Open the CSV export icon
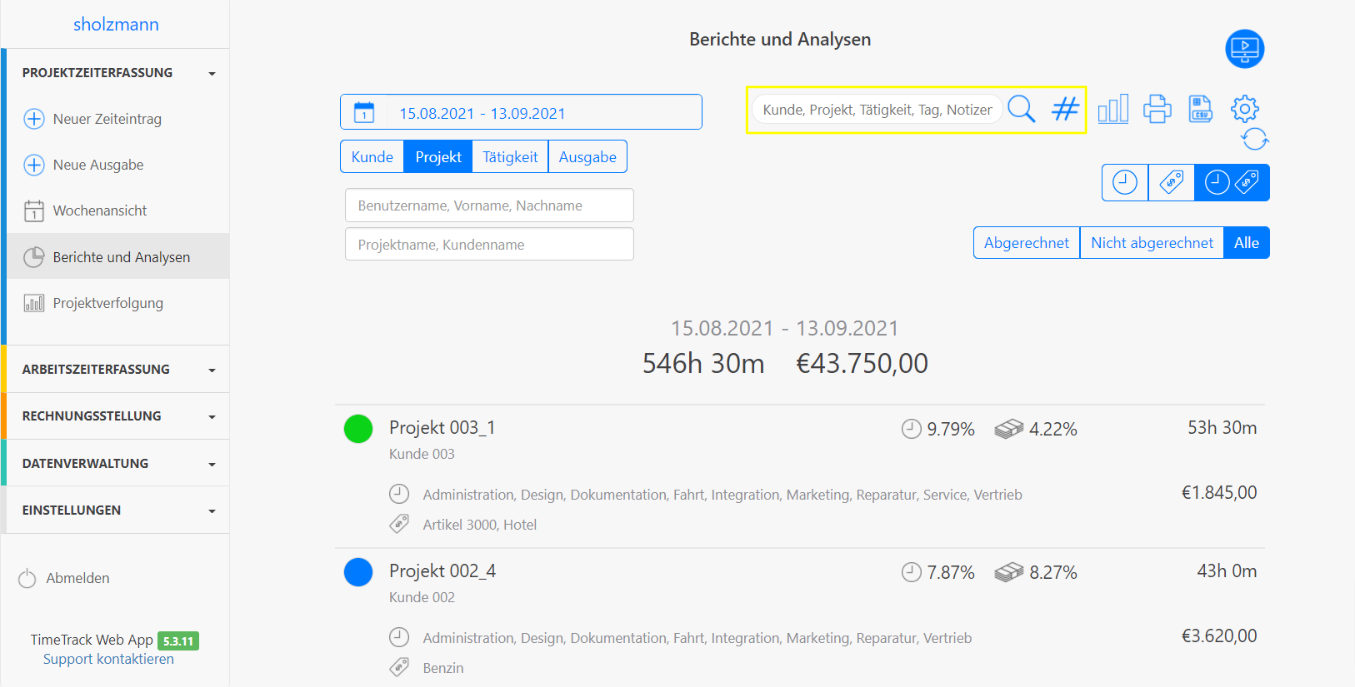This screenshot has width=1355, height=687. click(1200, 109)
